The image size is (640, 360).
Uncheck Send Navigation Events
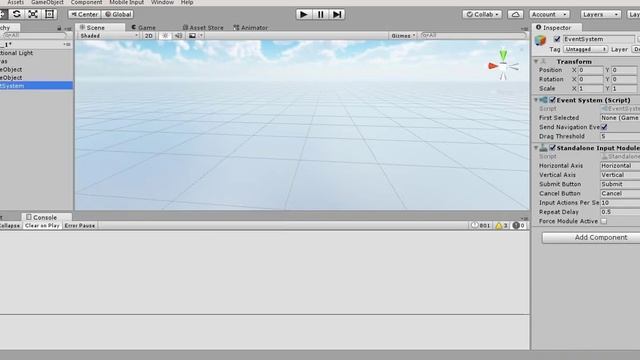[604, 127]
